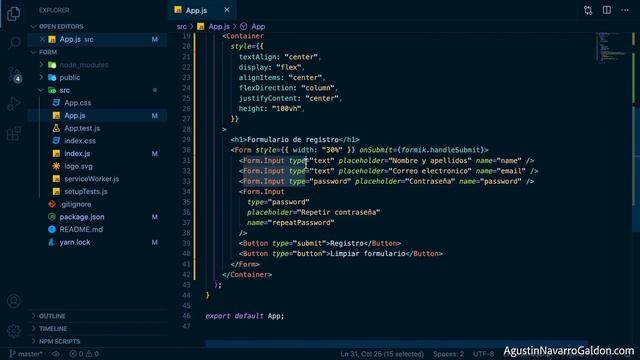Viewport: 640px width, 360px height.
Task: Open App.css file in explorer
Action: pos(98,103)
